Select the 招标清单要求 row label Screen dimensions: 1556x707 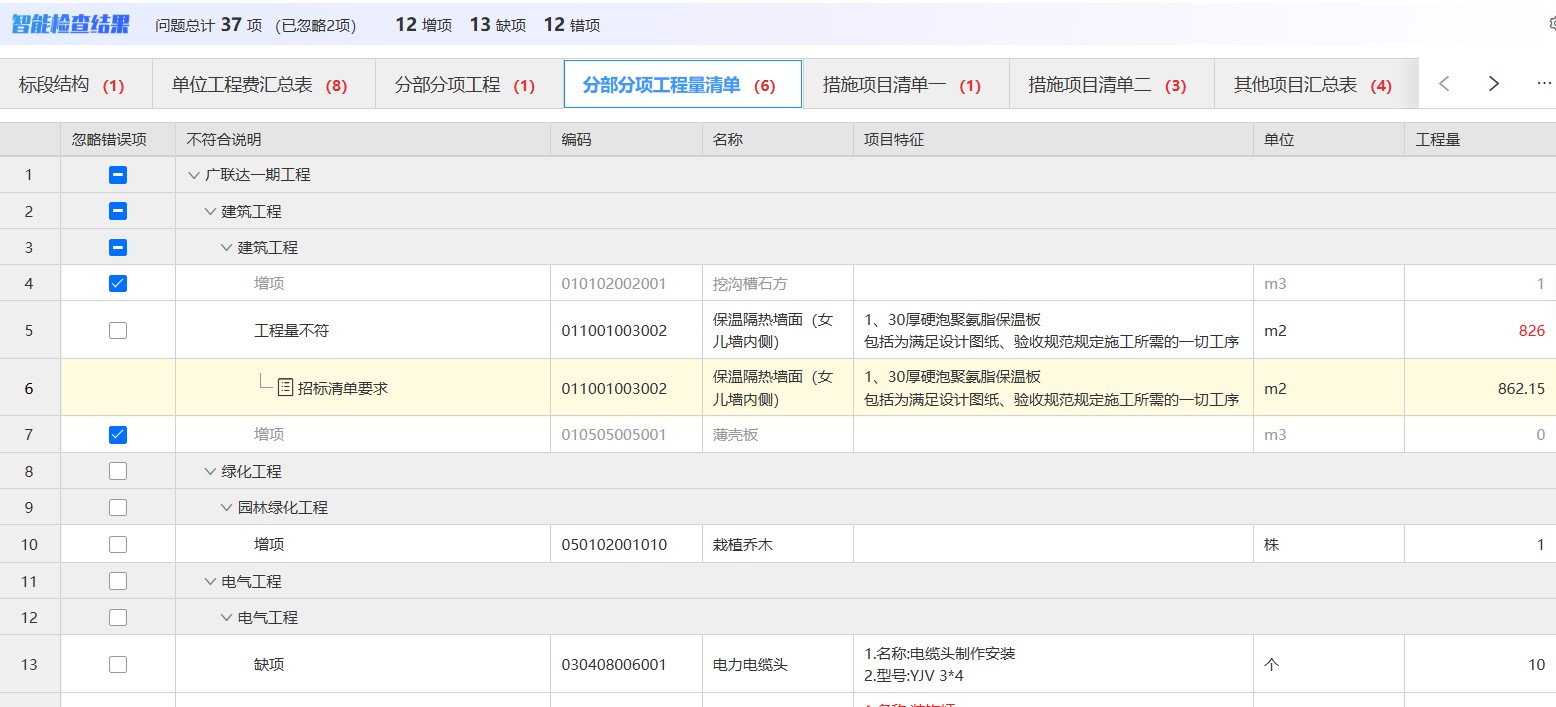point(342,388)
